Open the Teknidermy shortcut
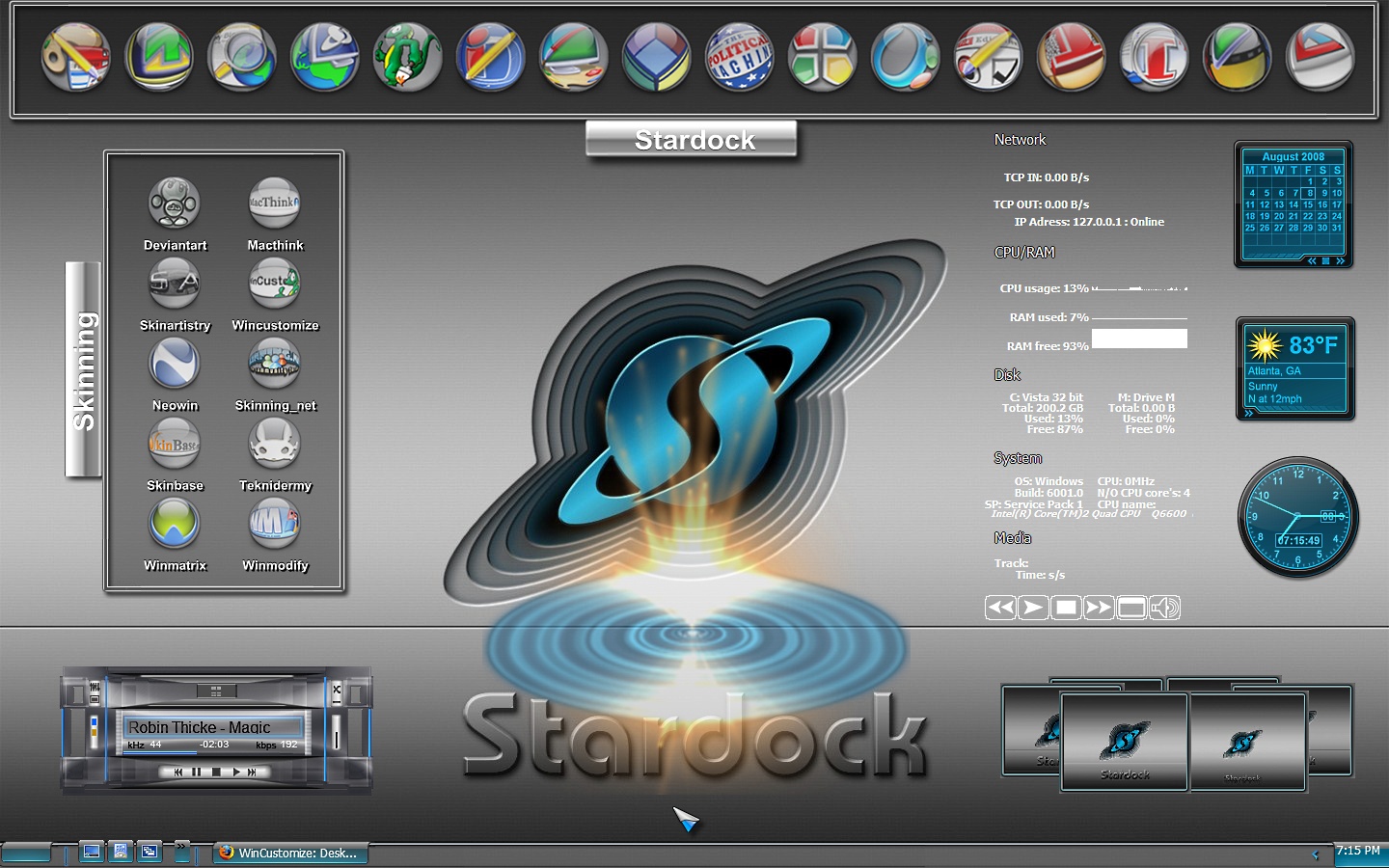Image resolution: width=1389 pixels, height=868 pixels. pos(275,454)
